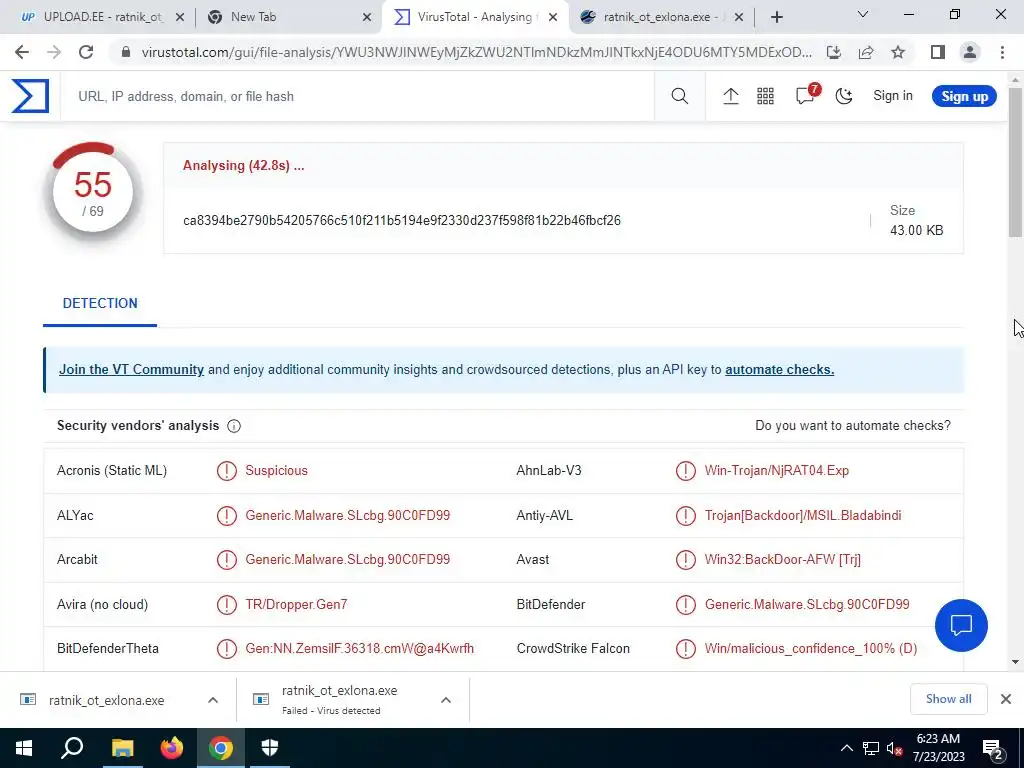Click the Sign in link
1024x768 pixels.
tap(893, 95)
